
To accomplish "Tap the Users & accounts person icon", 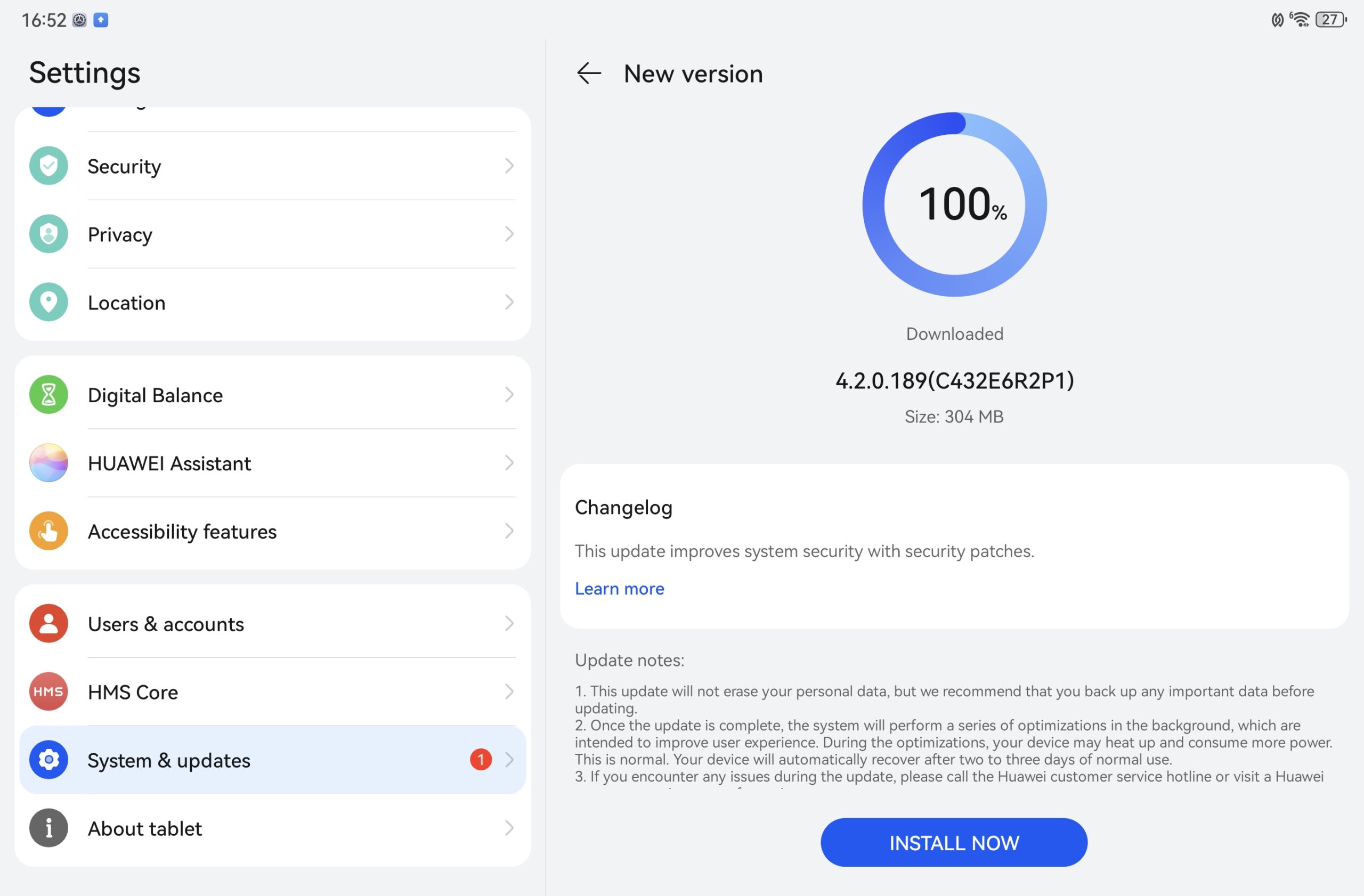I will point(48,623).
